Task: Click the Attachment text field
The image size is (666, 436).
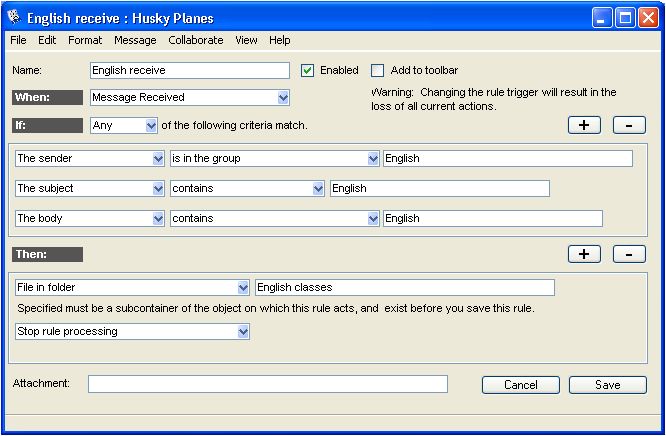Action: point(267,384)
